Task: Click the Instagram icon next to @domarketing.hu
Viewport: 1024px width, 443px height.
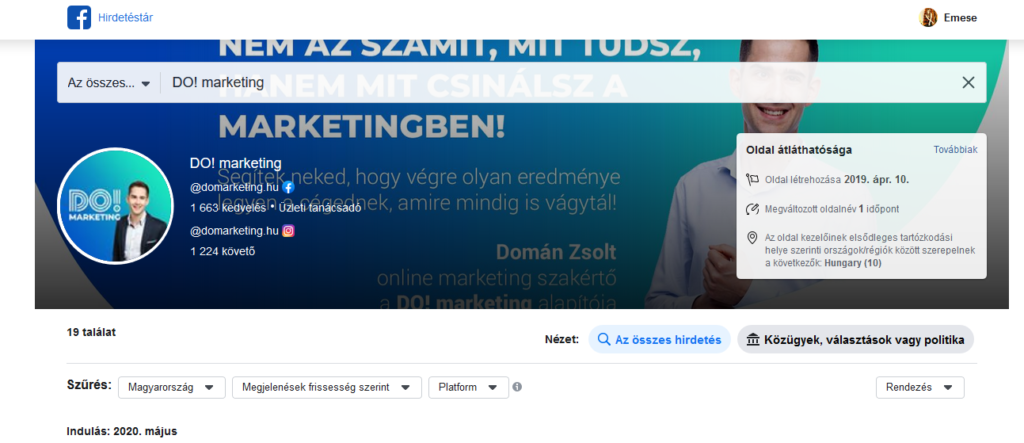Action: pos(289,231)
